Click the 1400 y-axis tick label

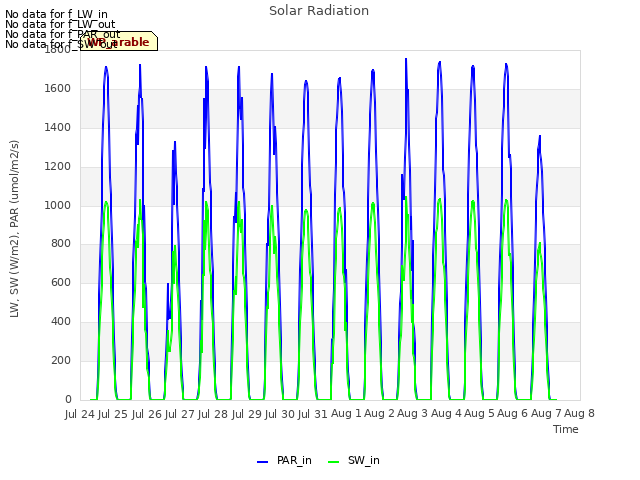(58, 128)
